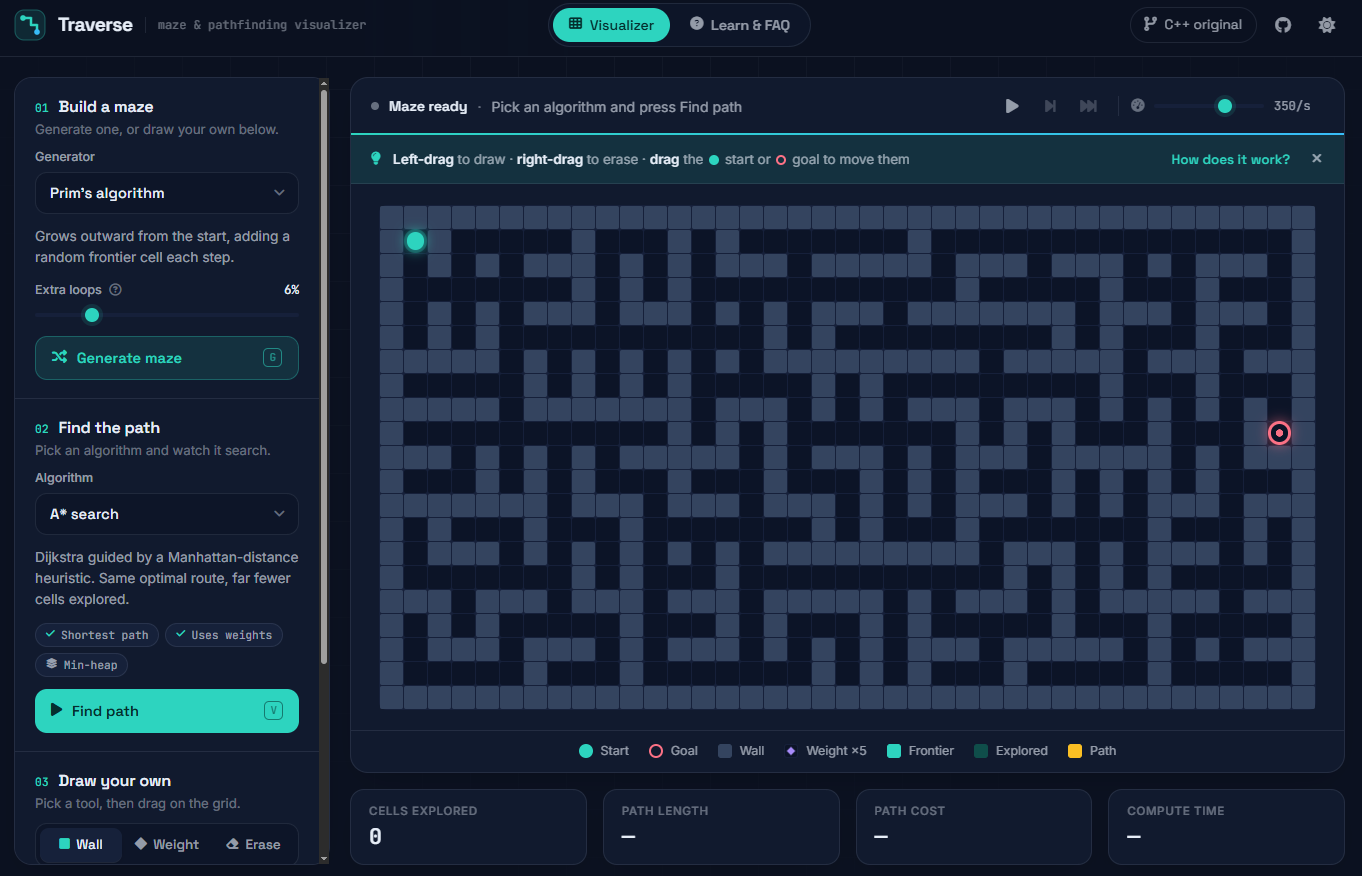Click the V shortcut key badge
This screenshot has width=1362, height=876.
click(274, 710)
